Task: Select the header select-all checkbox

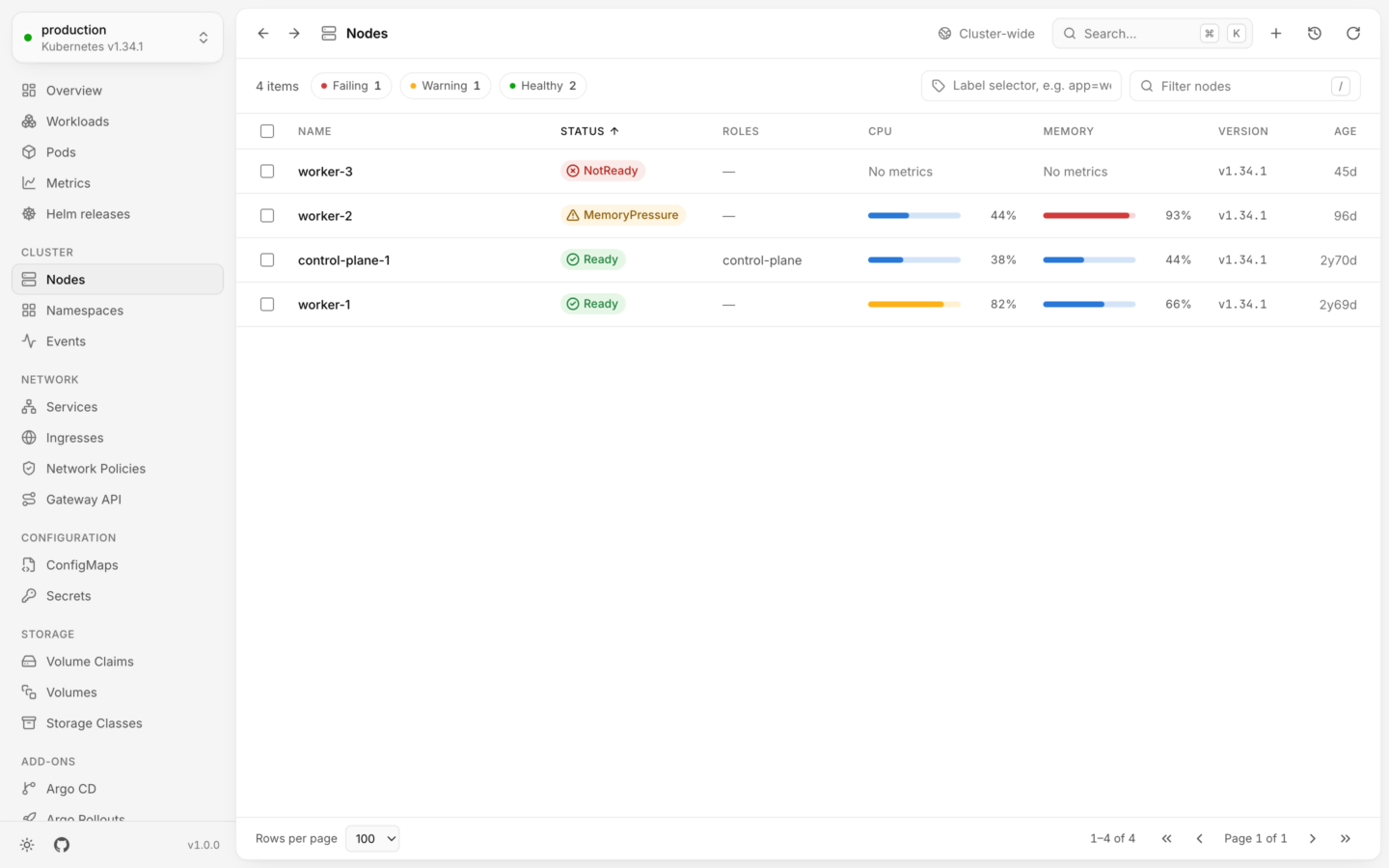Action: (267, 131)
